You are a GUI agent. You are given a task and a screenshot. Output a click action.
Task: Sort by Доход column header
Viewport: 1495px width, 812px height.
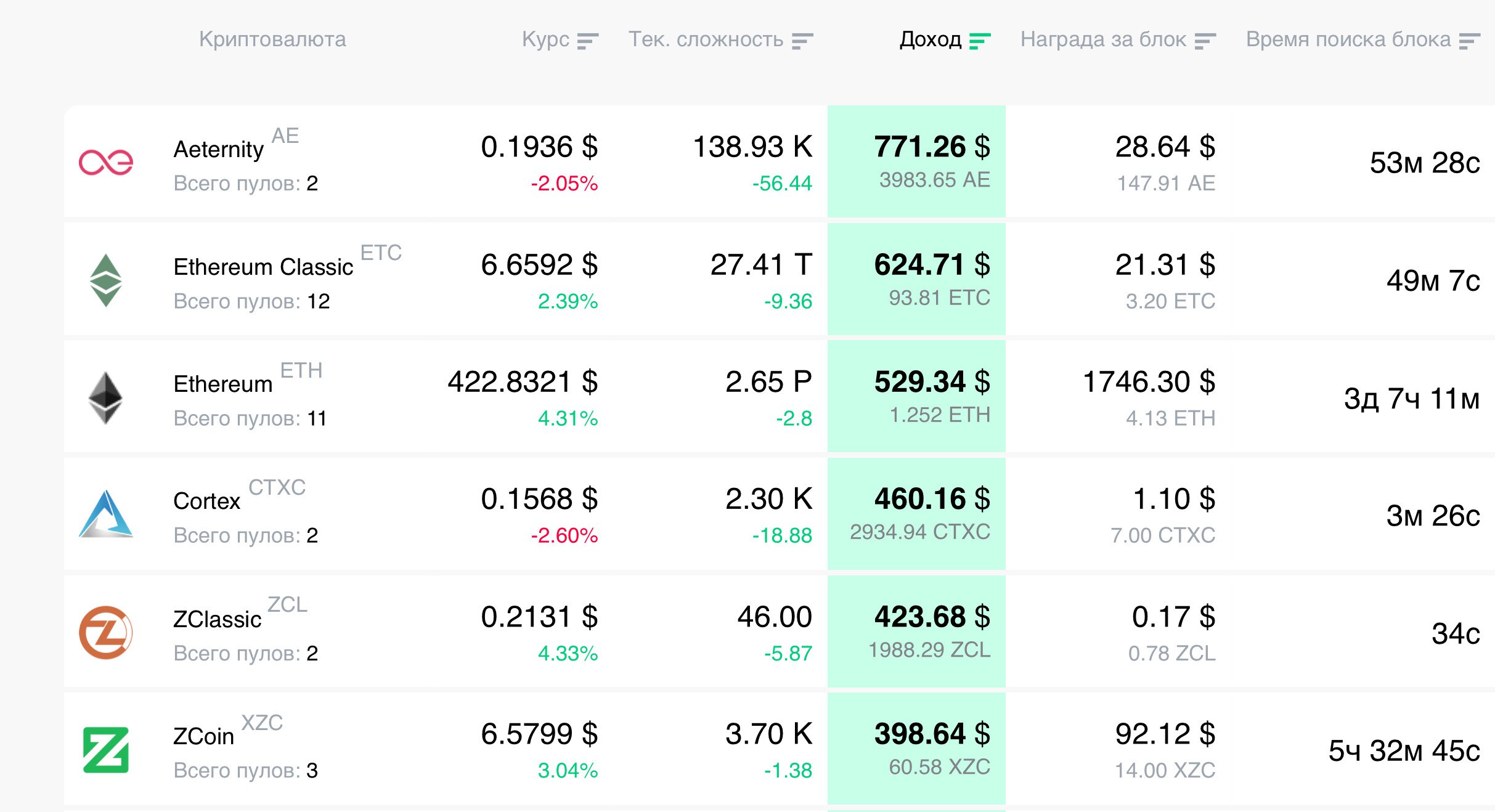tap(931, 39)
